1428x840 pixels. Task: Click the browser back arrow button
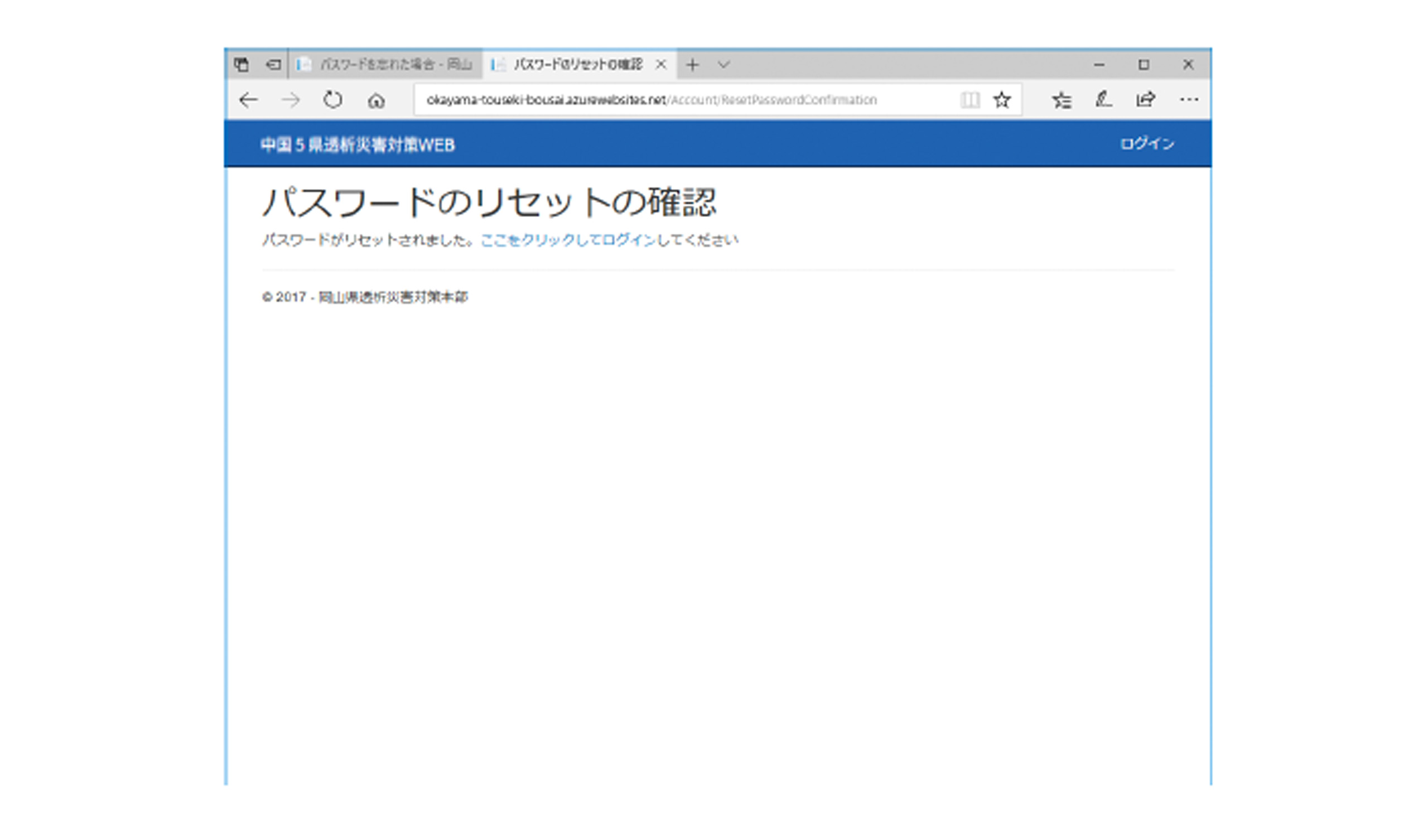(x=248, y=100)
